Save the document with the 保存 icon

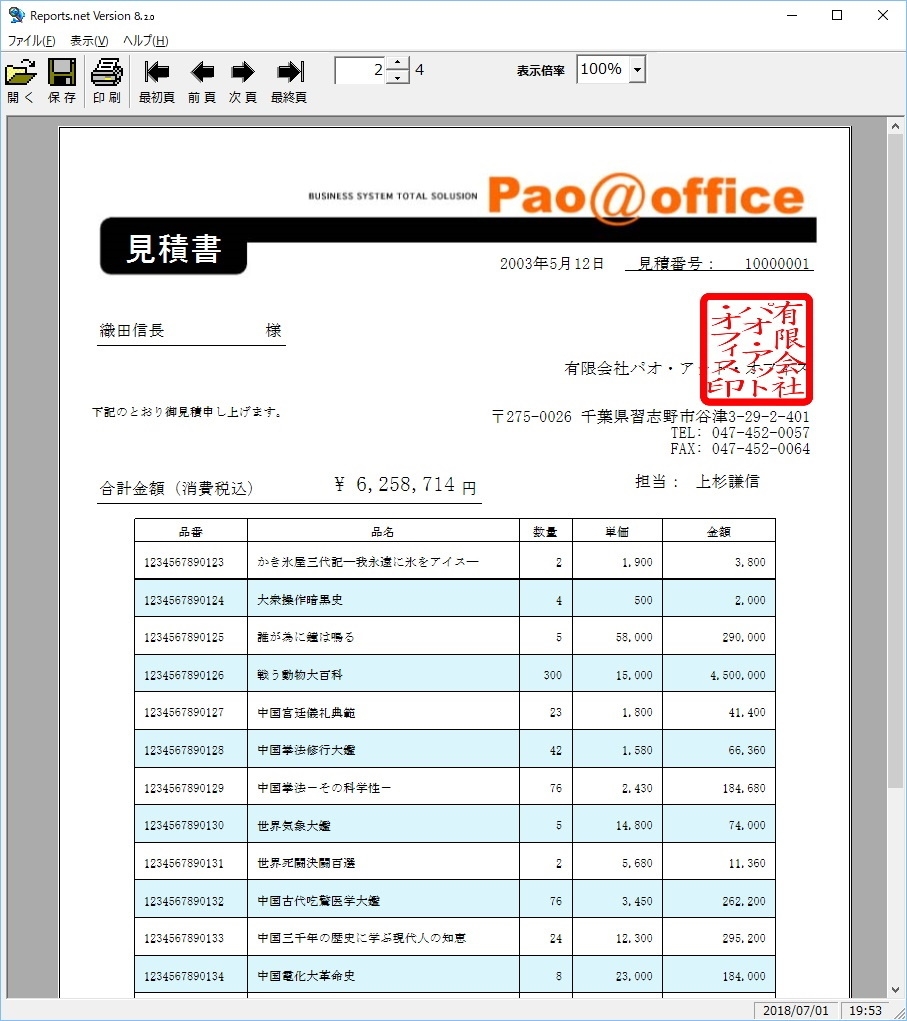click(61, 72)
